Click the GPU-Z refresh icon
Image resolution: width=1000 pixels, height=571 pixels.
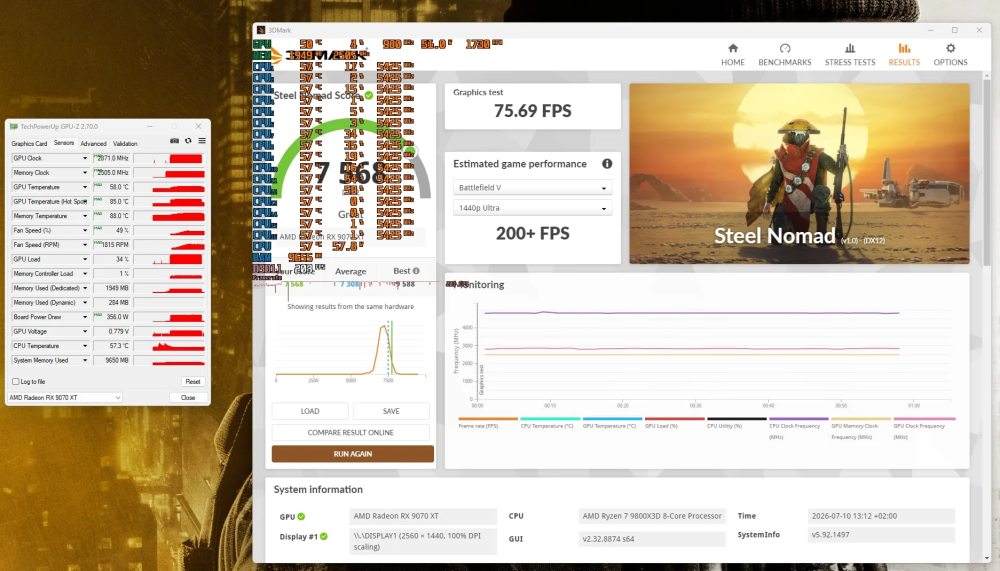click(x=188, y=141)
